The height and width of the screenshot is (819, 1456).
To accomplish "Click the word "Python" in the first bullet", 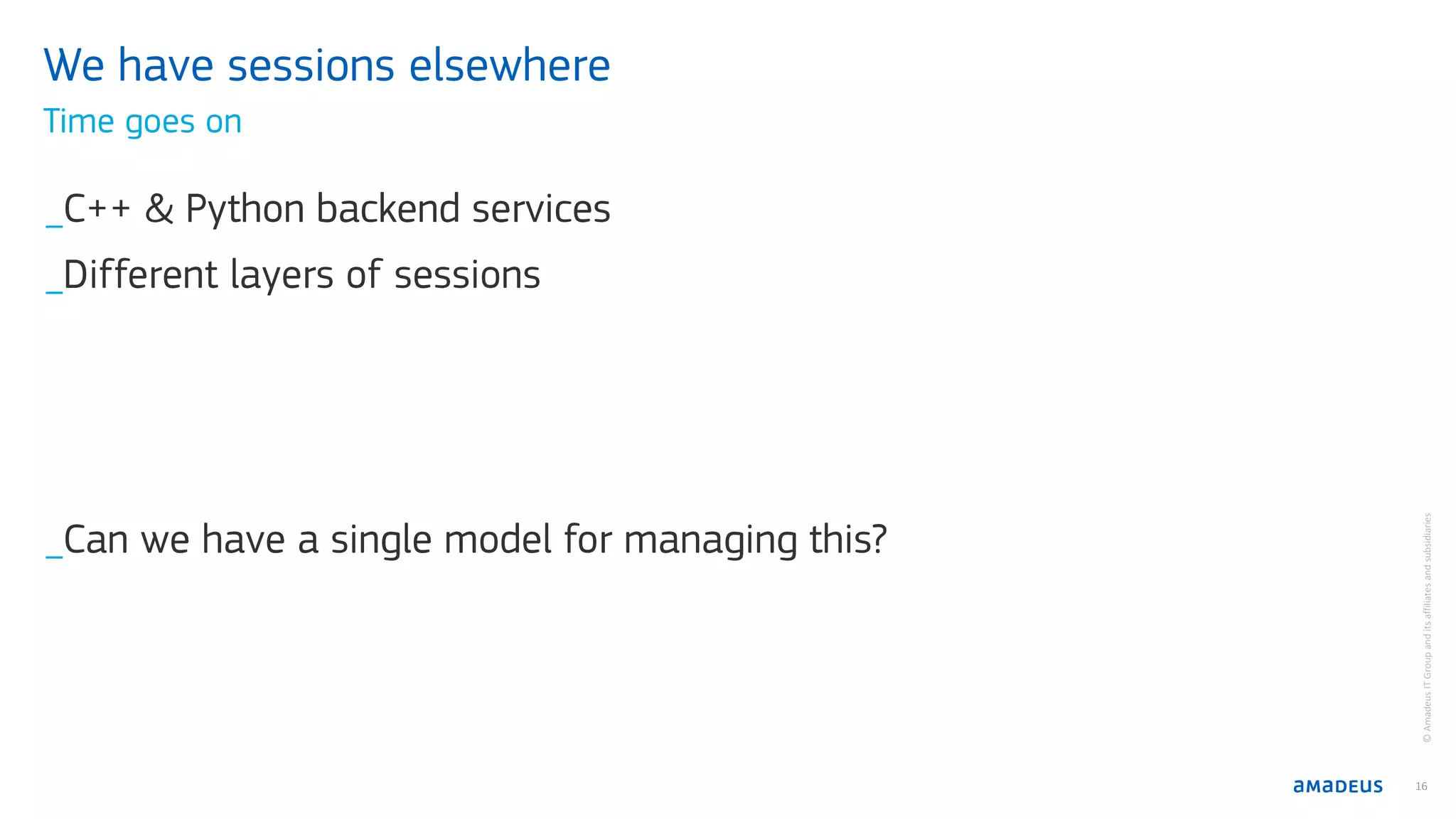I will tap(245, 210).
